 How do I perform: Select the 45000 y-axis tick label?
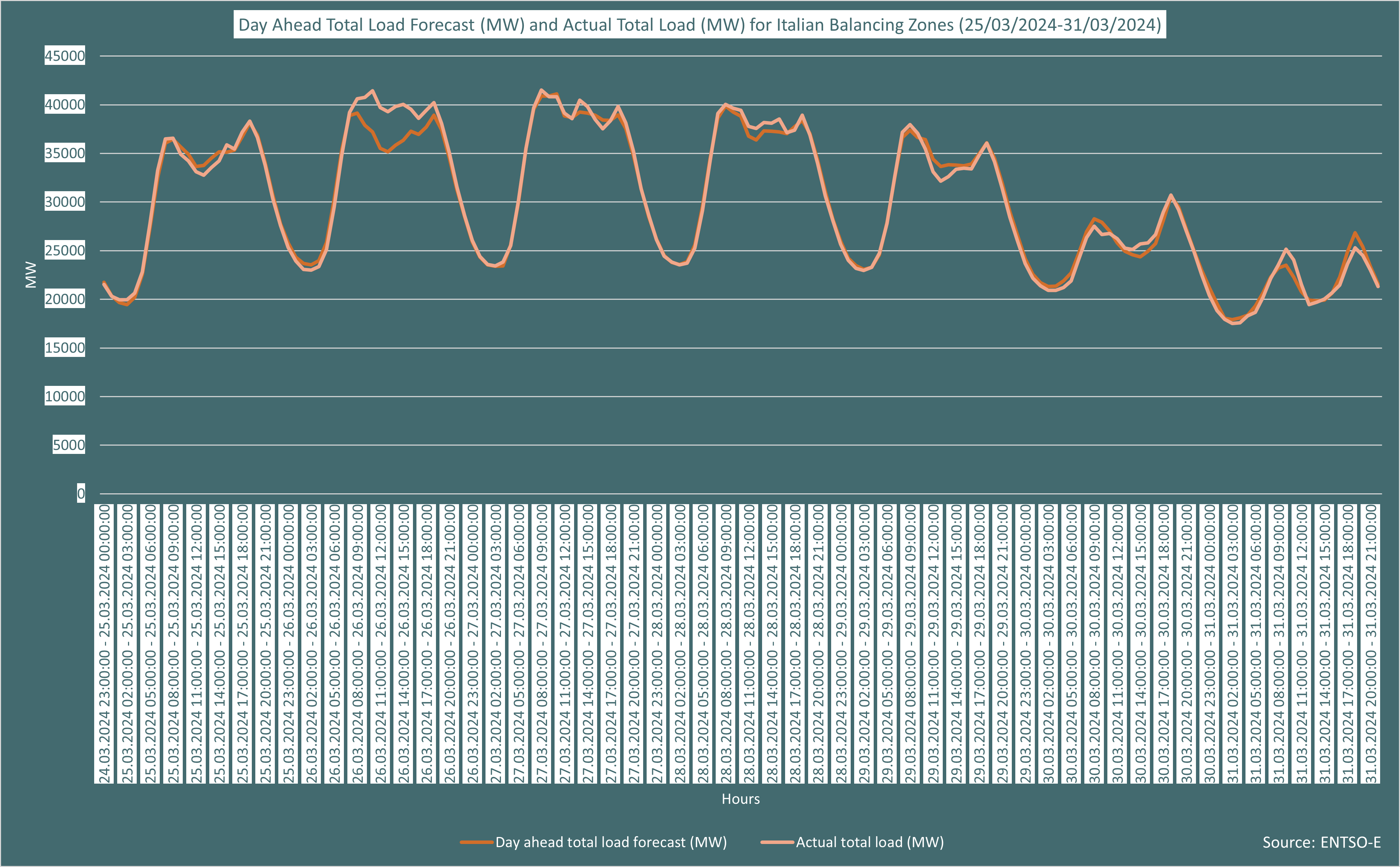tap(65, 55)
